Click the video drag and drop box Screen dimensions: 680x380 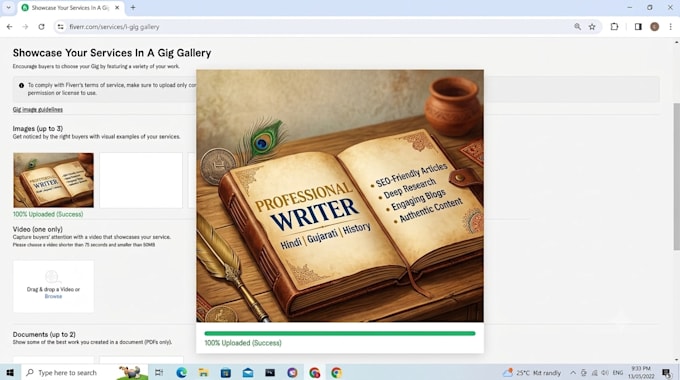(53, 286)
